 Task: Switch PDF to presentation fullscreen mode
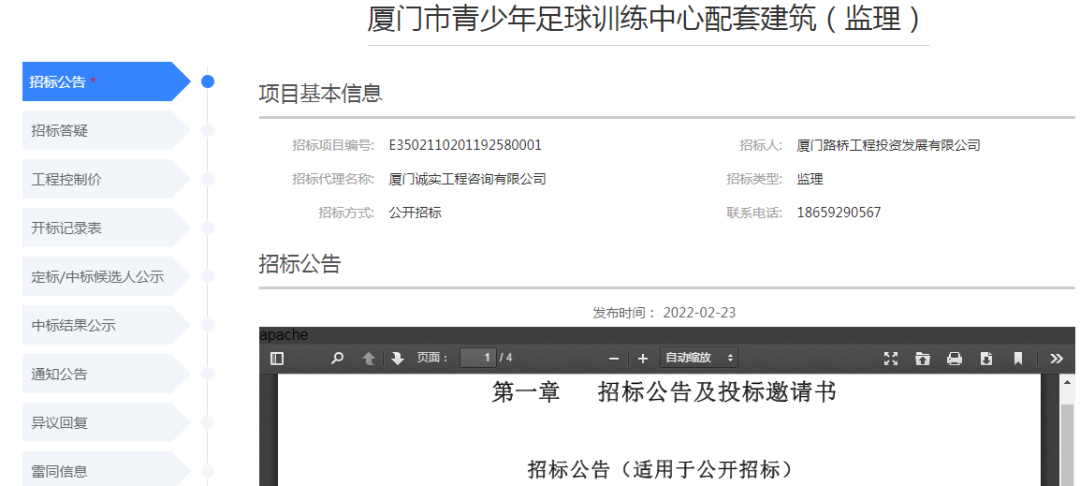891,358
